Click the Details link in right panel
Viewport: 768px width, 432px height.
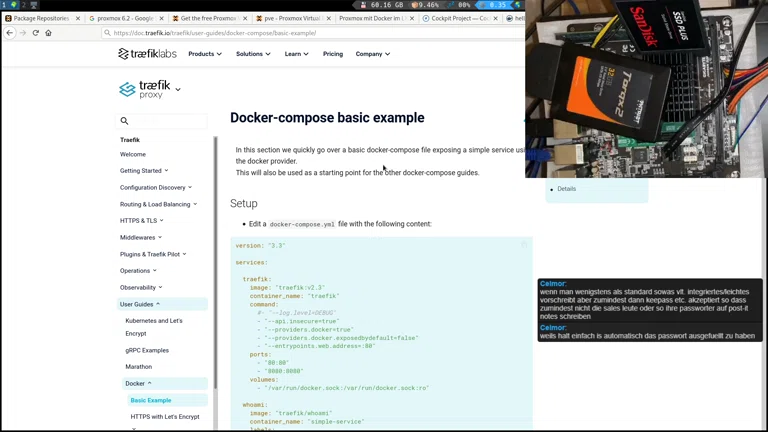[x=566, y=189]
